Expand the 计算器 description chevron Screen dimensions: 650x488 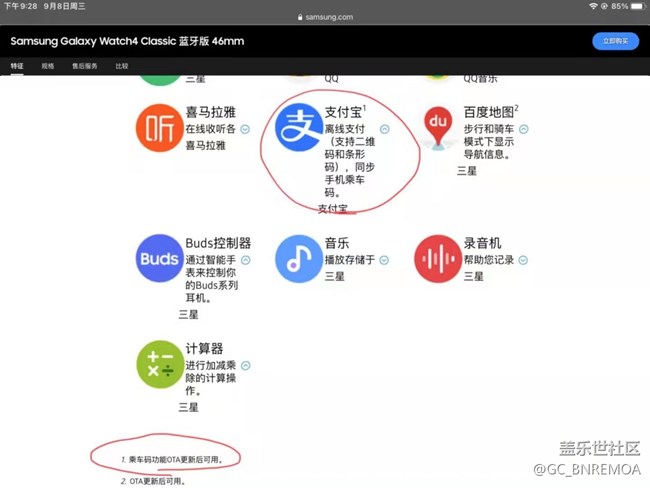point(245,366)
